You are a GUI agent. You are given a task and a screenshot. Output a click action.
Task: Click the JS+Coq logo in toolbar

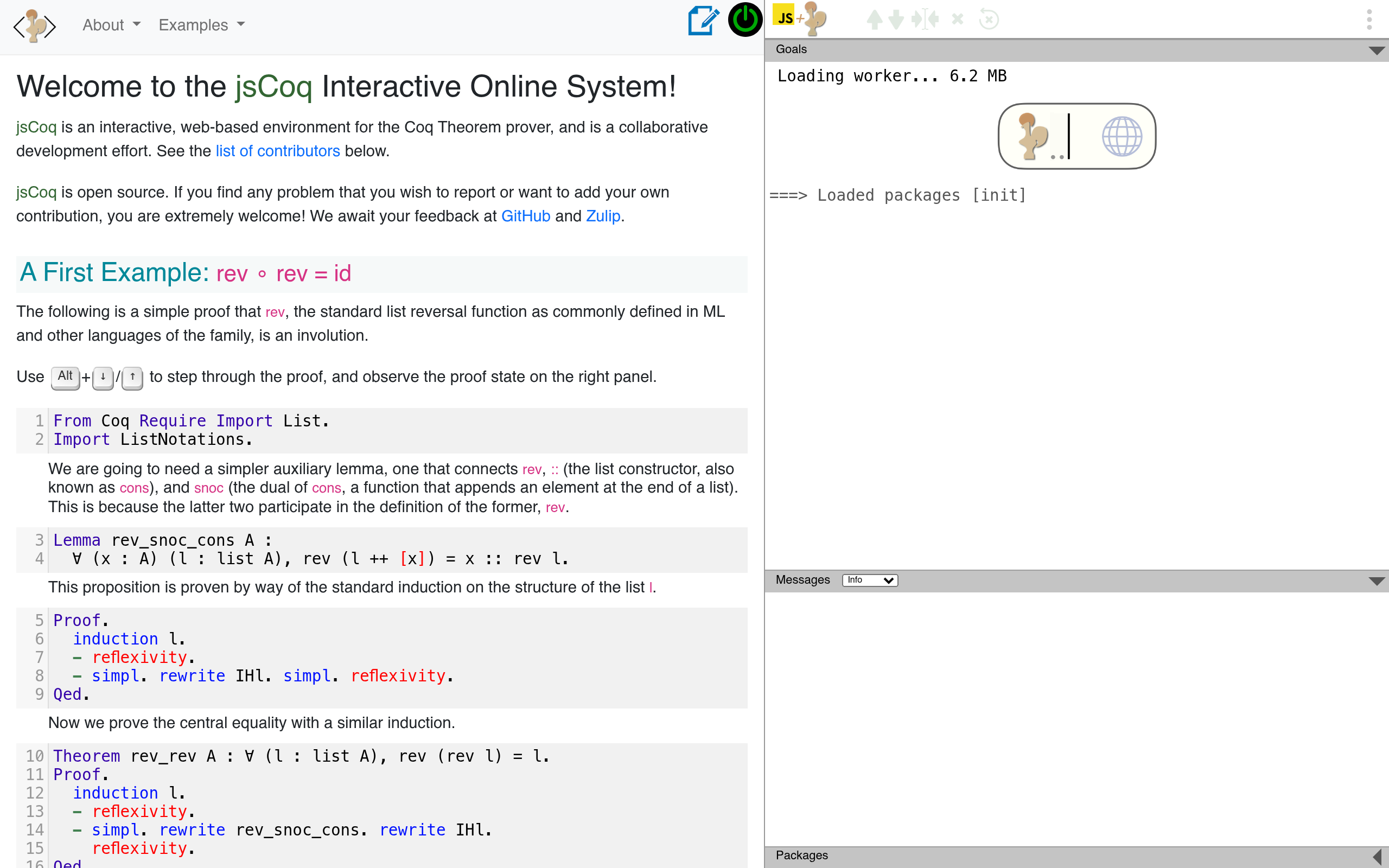799,18
